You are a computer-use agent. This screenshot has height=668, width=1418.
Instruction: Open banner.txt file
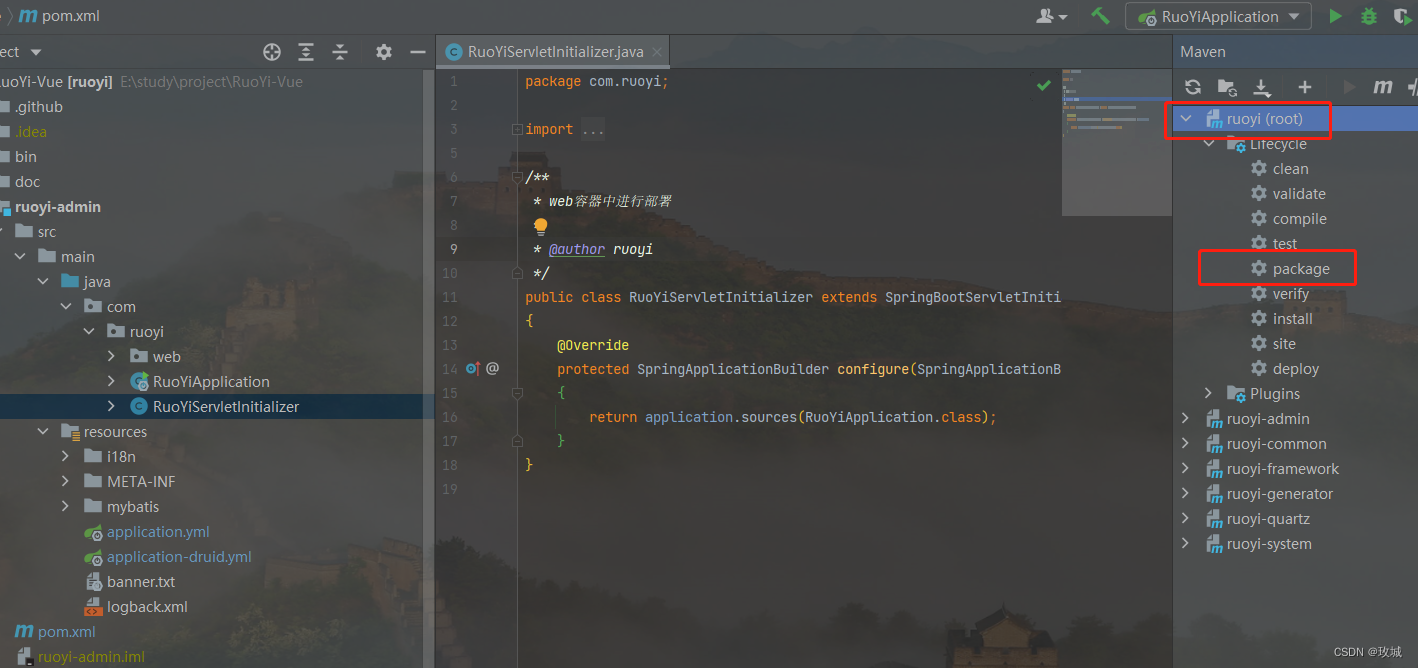[130, 582]
